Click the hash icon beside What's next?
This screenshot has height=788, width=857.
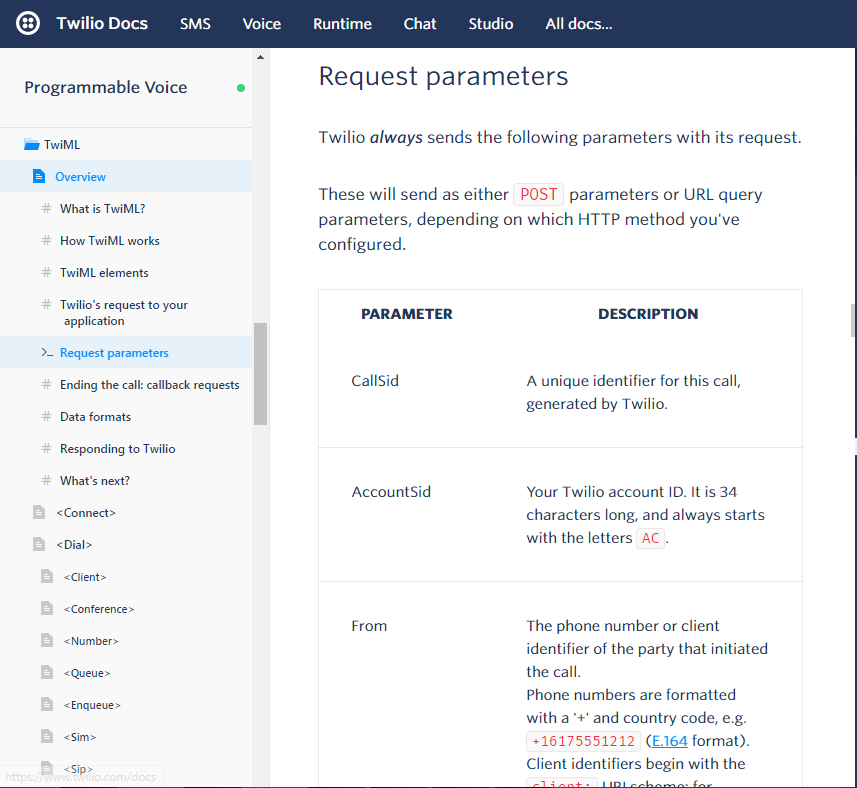tap(46, 480)
